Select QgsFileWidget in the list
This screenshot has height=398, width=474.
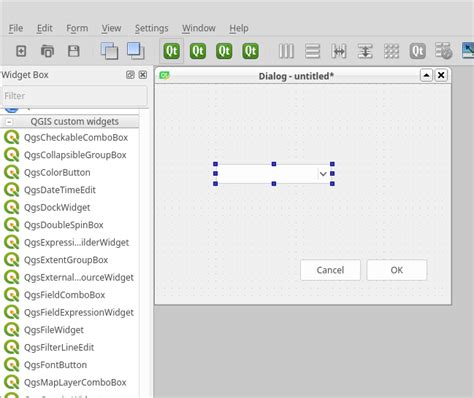(69, 330)
